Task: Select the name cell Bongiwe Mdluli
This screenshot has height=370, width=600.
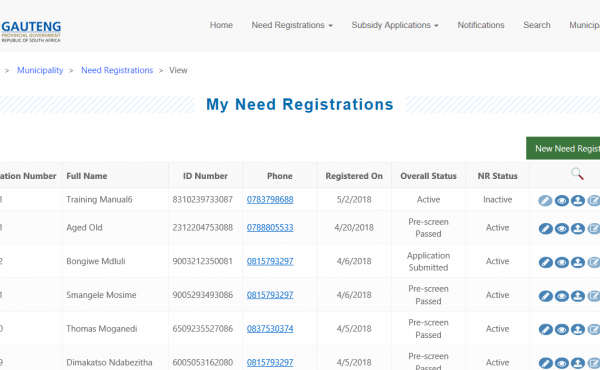Action: point(96,261)
